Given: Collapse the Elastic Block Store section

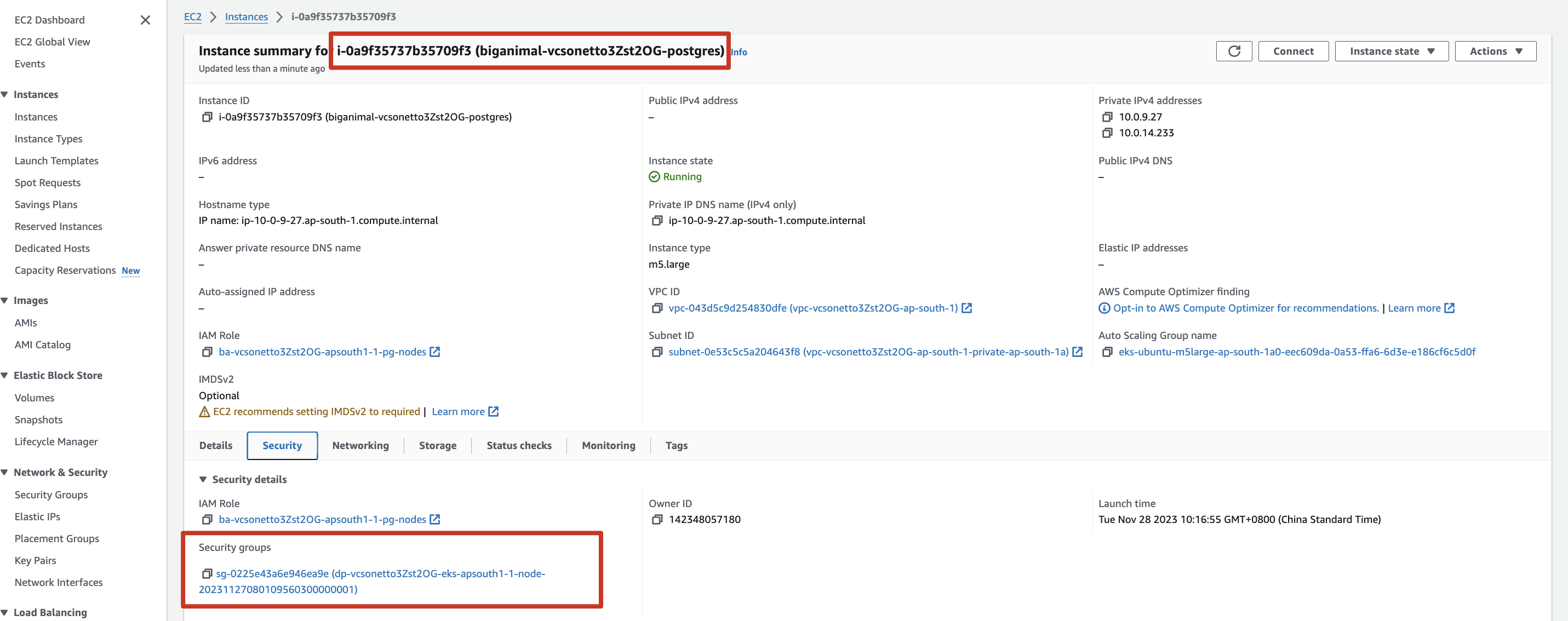Looking at the screenshot, I should click(4, 375).
